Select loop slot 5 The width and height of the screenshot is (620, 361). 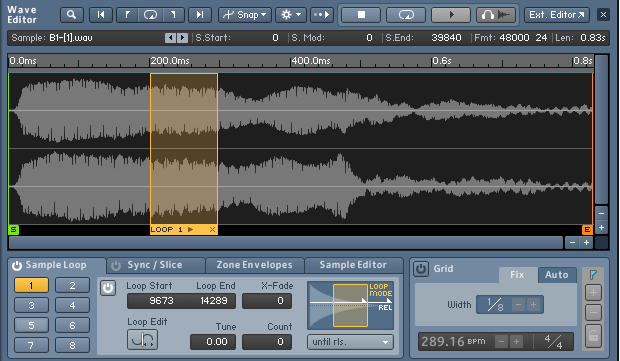[x=31, y=325]
